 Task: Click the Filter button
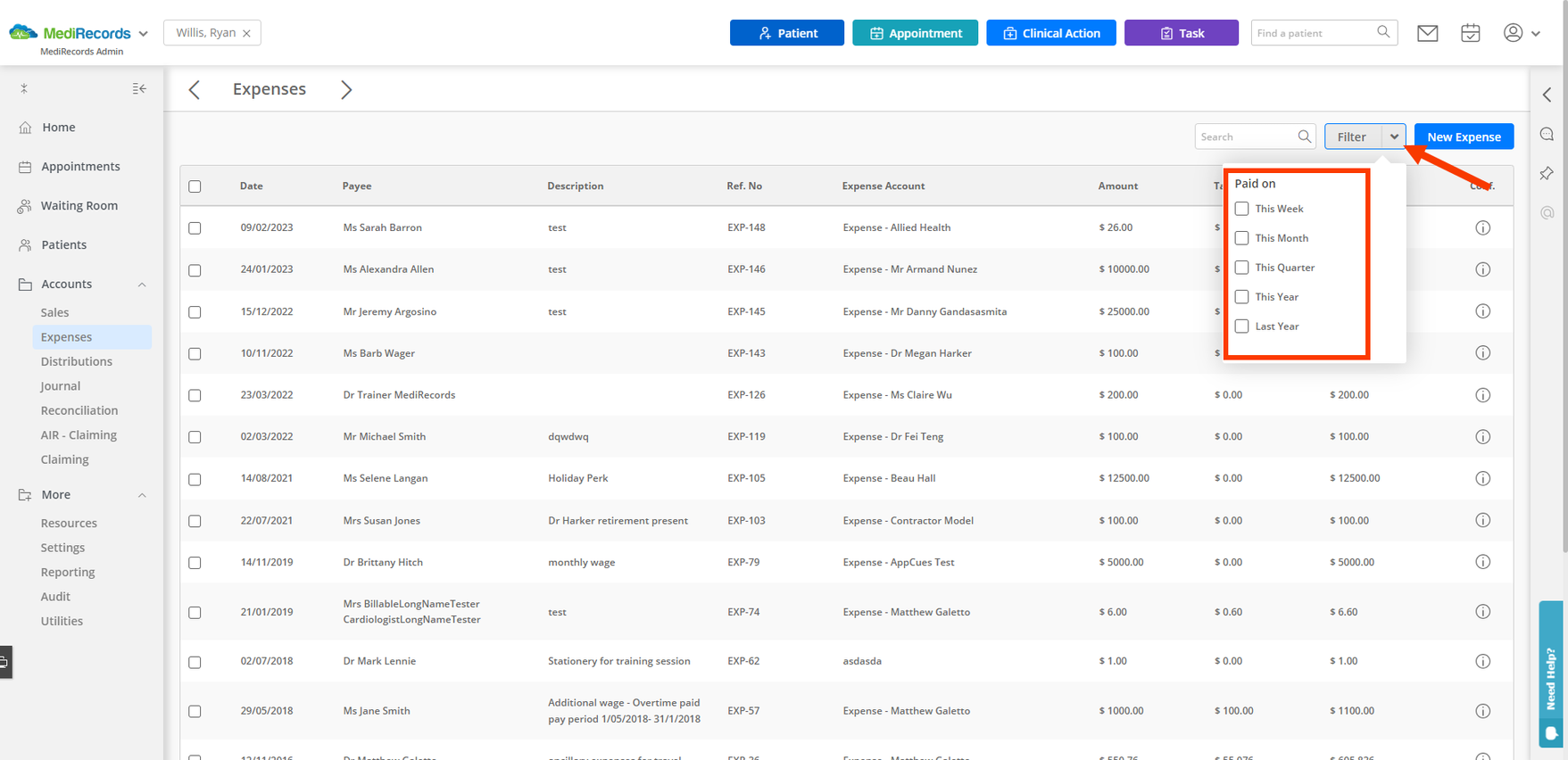pos(1353,136)
